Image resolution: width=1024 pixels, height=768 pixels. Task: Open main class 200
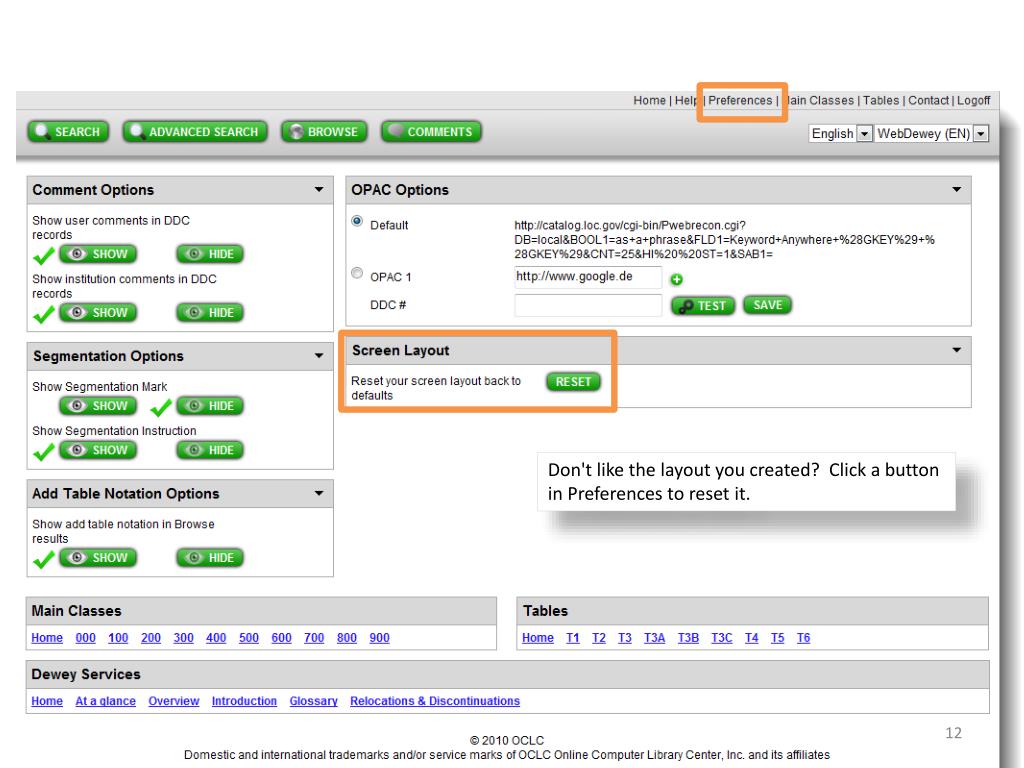[151, 637]
